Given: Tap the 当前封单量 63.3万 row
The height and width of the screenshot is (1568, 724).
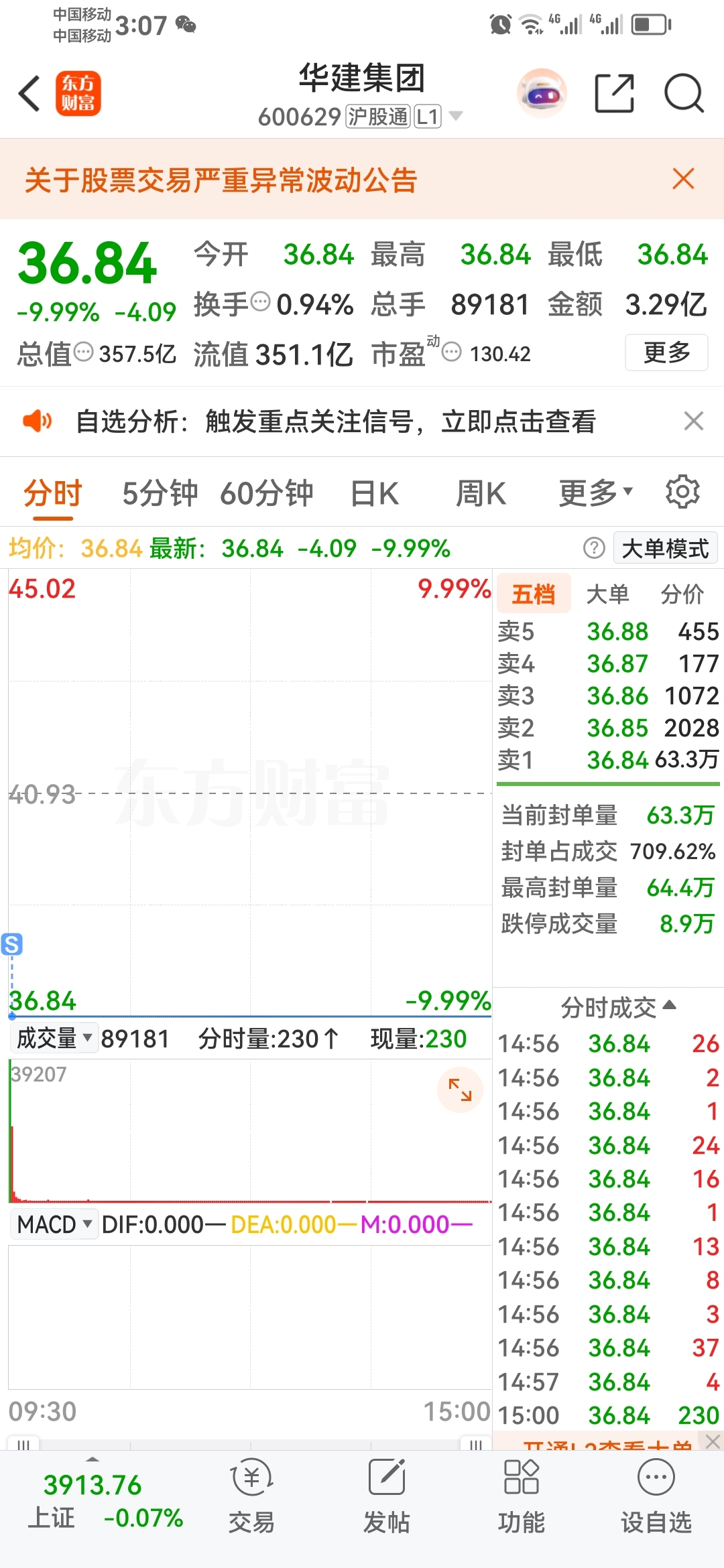Looking at the screenshot, I should (608, 815).
